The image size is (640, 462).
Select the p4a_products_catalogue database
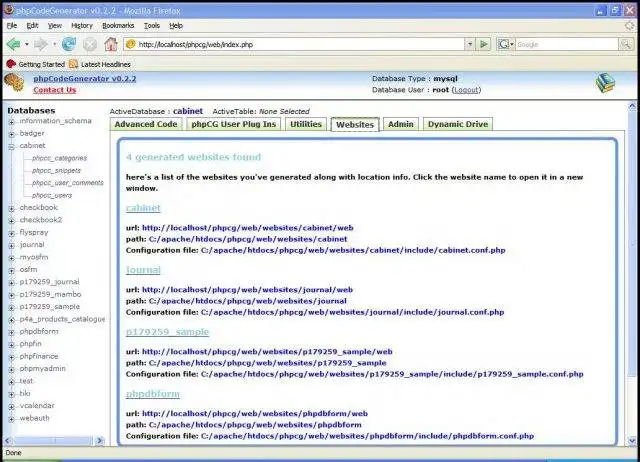[62, 319]
